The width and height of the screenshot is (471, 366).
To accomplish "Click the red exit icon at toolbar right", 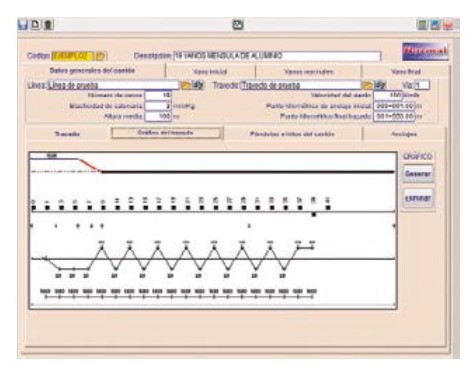I will (x=448, y=25).
